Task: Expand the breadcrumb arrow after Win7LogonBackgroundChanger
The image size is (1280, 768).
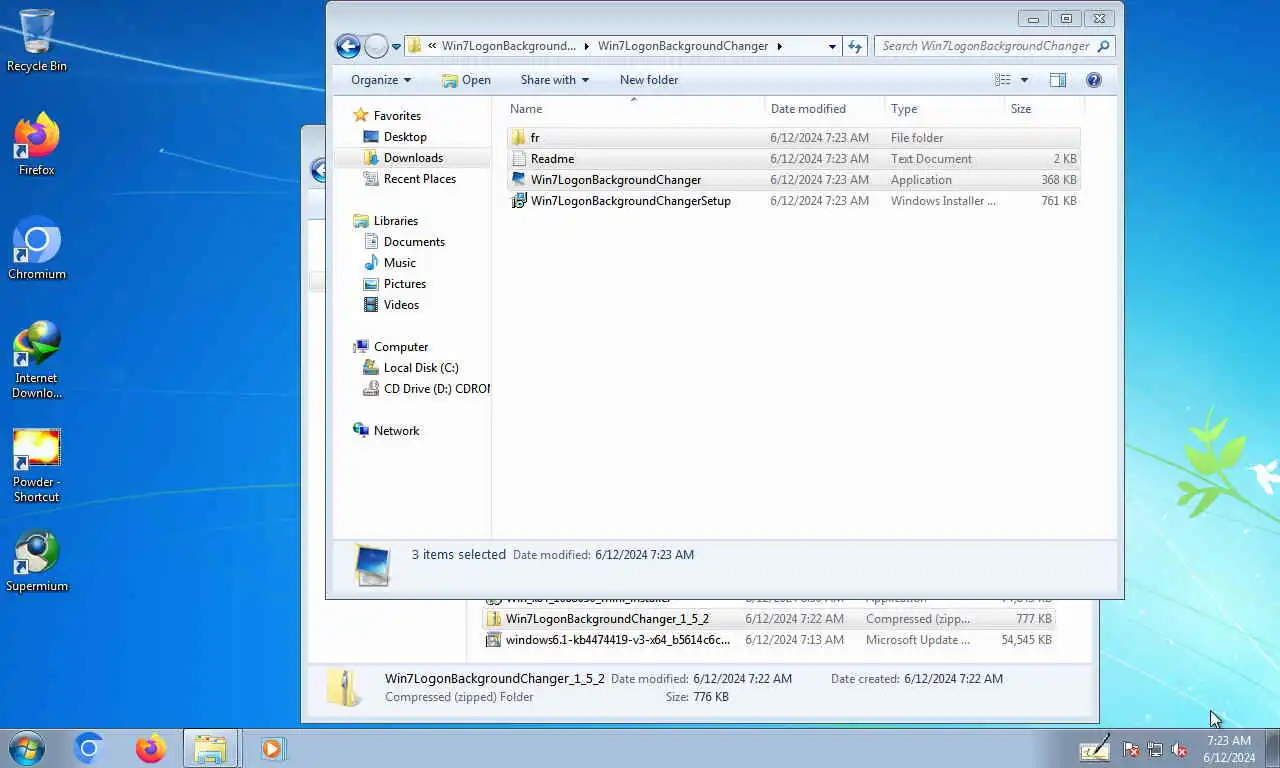Action: pos(780,46)
